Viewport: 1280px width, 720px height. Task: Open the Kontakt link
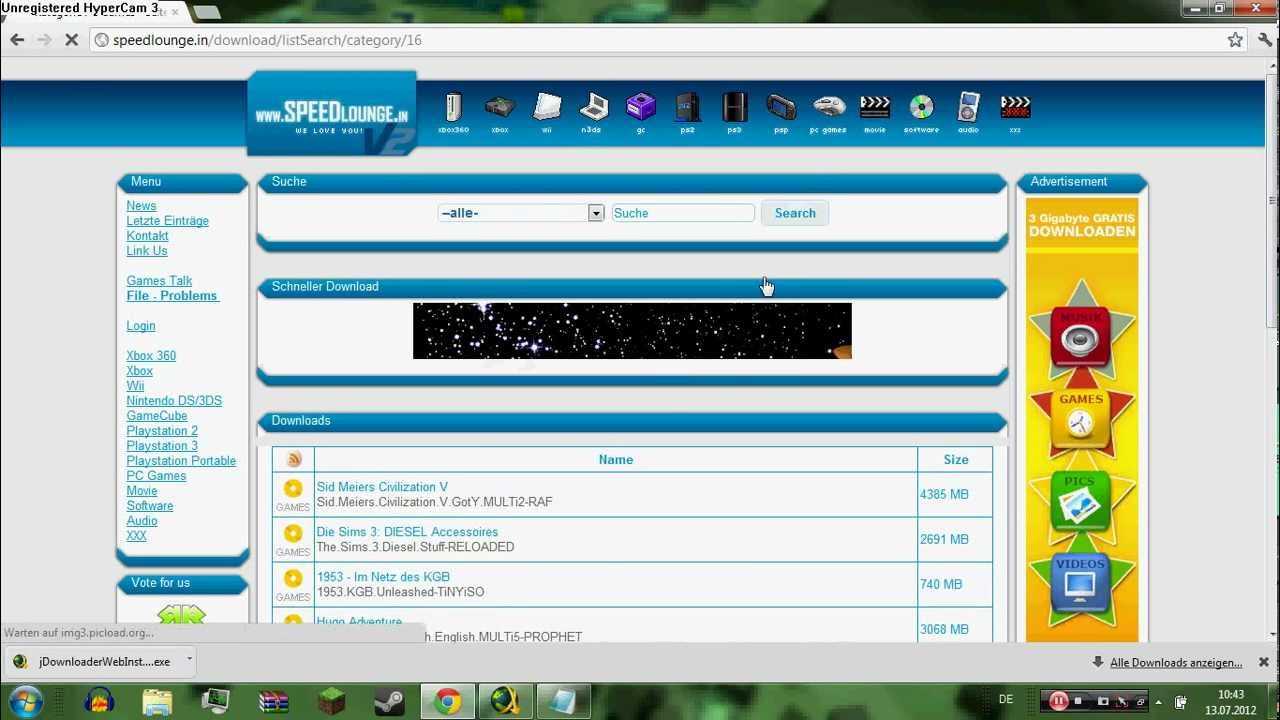pyautogui.click(x=147, y=236)
